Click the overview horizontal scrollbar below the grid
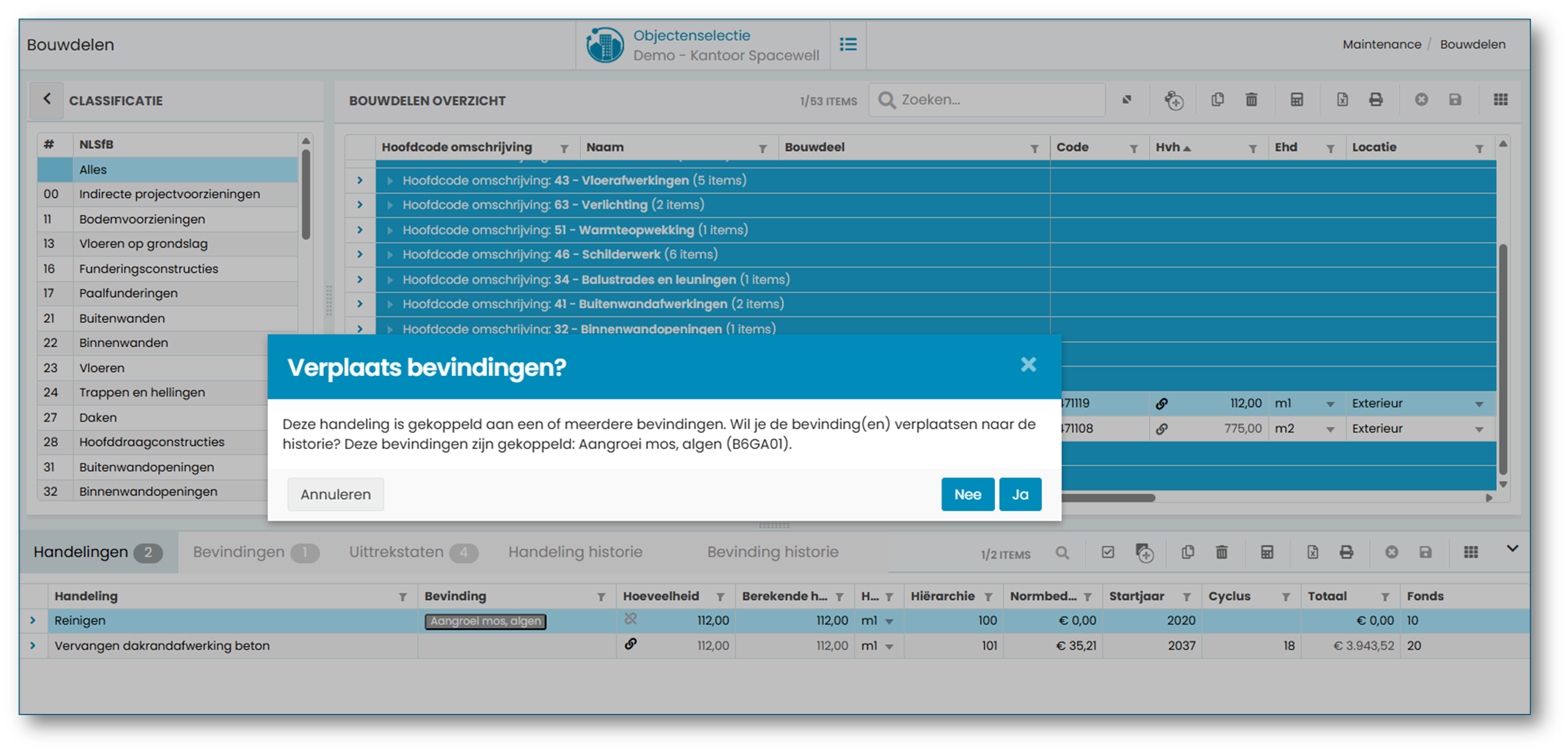The width and height of the screenshot is (1568, 752). coord(1108,497)
